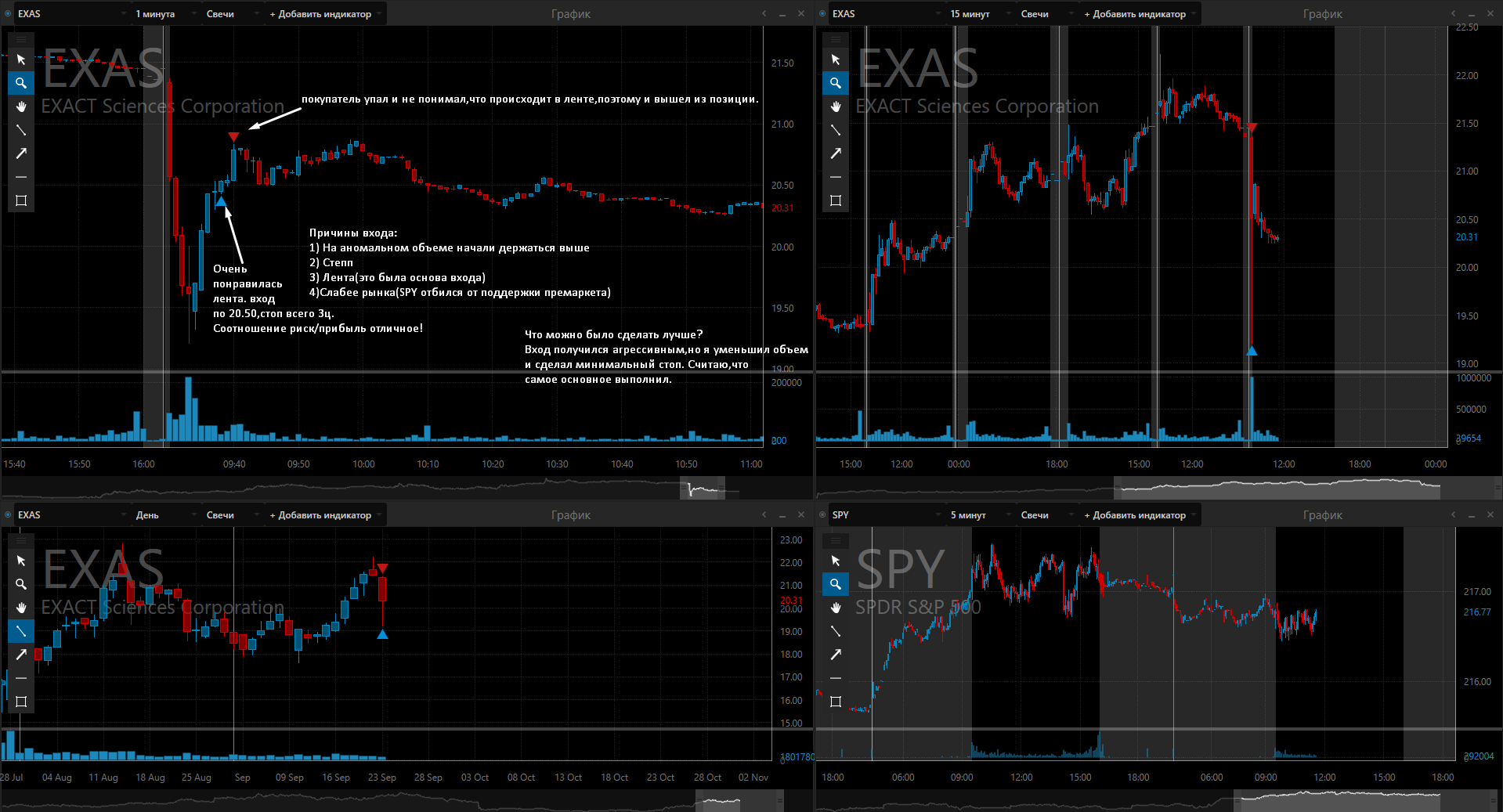Toggle drawing toolbar menu handle in SPY chart
1503x812 pixels.
836,540
